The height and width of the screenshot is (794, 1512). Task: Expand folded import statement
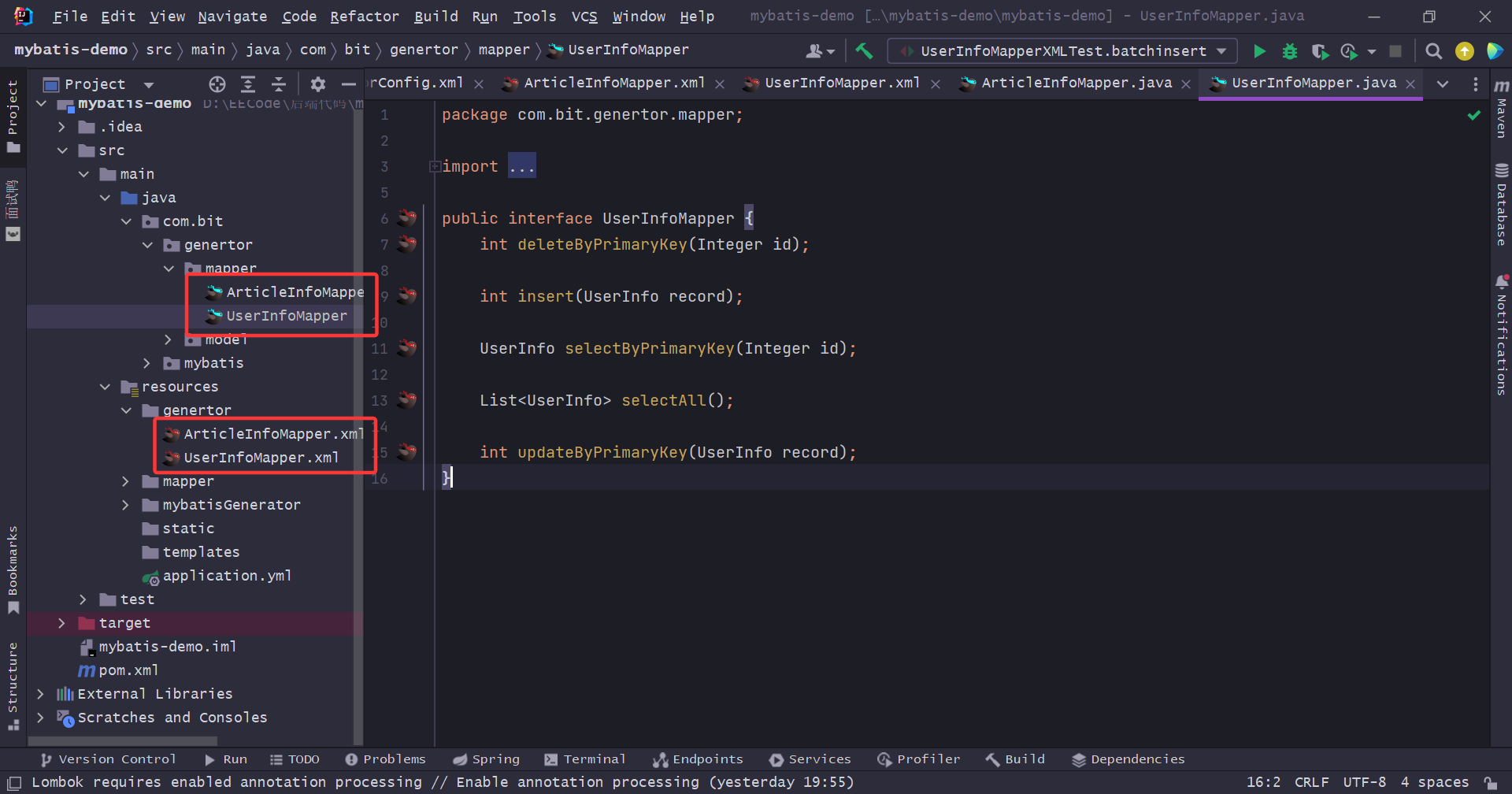point(434,166)
